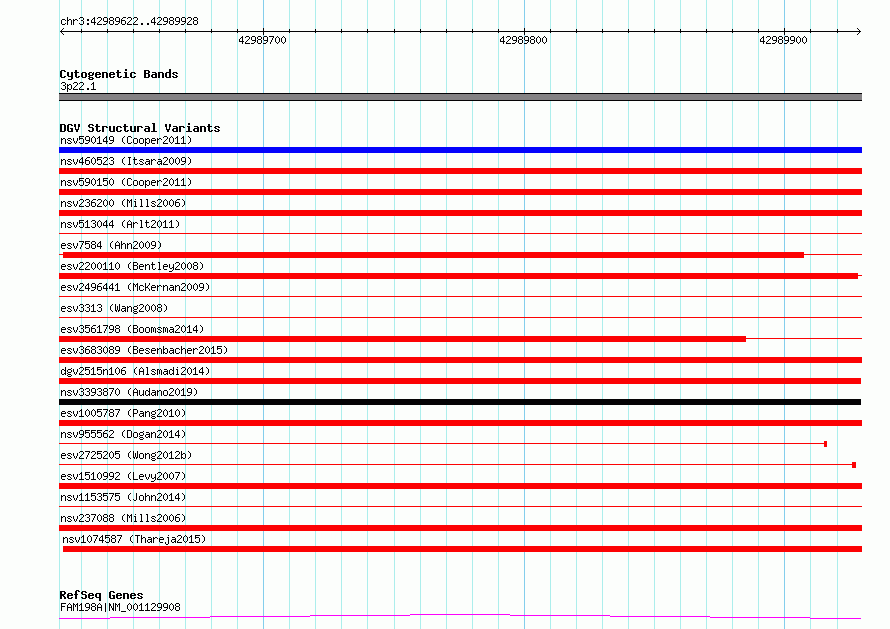Open variant esv3683089 (Besenbacher2015) label
Image resolution: width=890 pixels, height=629 pixels.
[x=144, y=350]
